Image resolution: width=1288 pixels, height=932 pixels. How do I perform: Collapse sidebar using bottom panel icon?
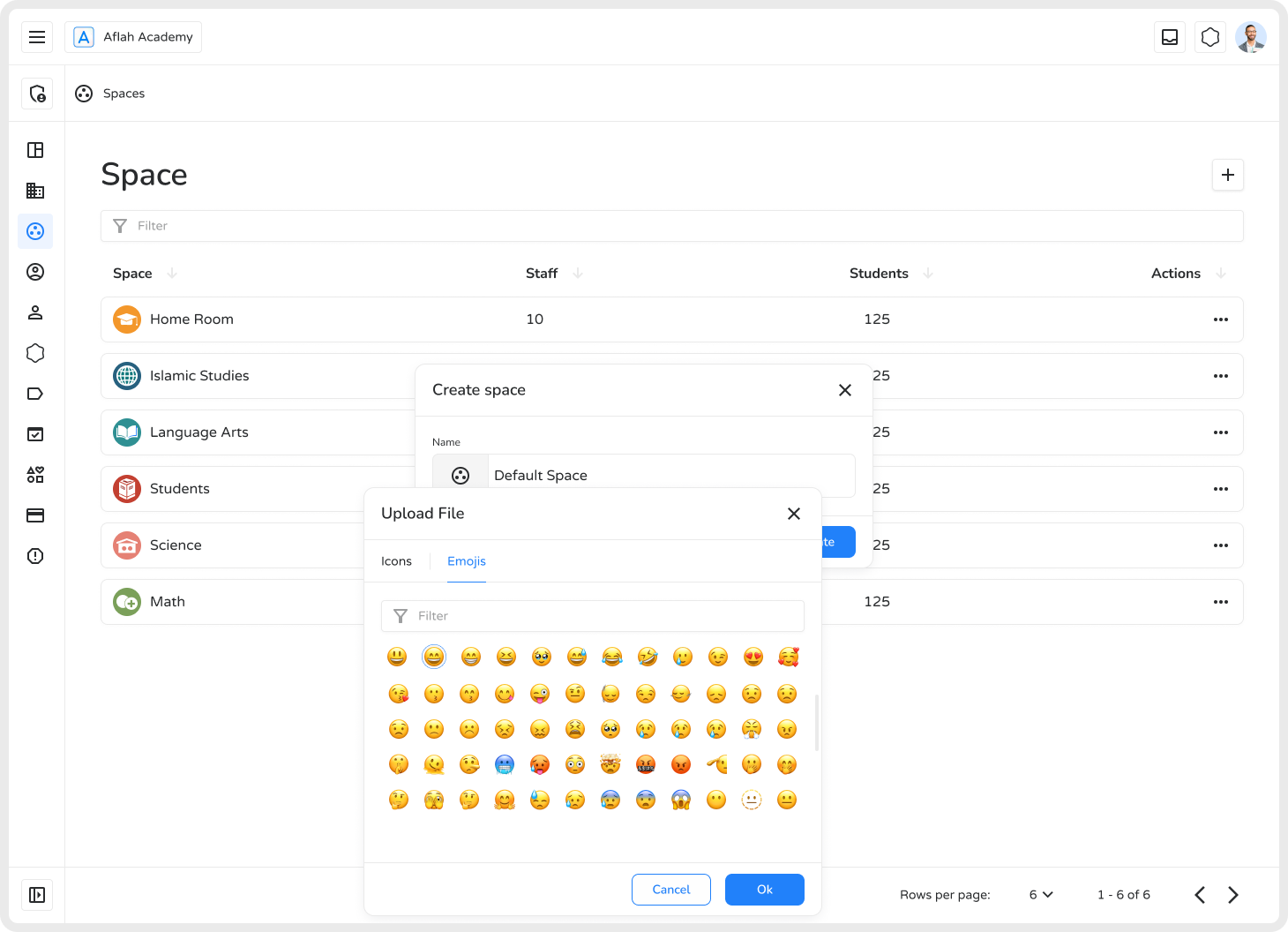pos(37,895)
